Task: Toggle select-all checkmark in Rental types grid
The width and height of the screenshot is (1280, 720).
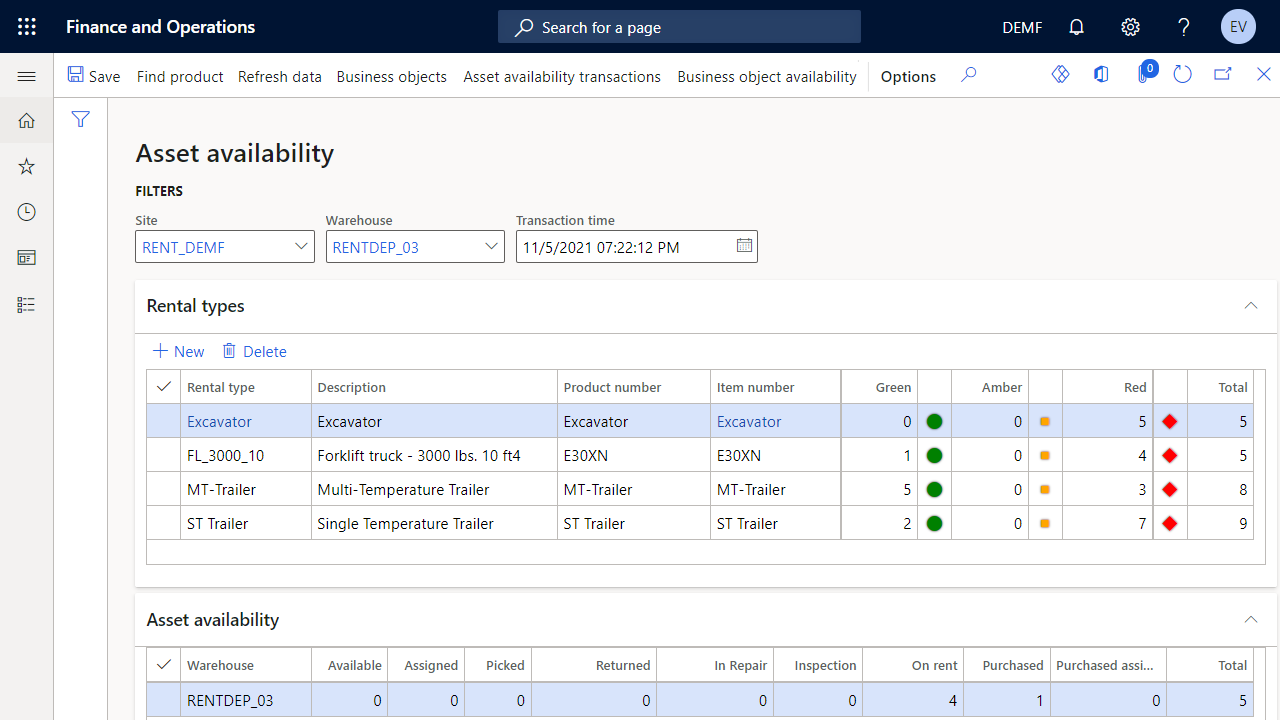Action: point(164,387)
